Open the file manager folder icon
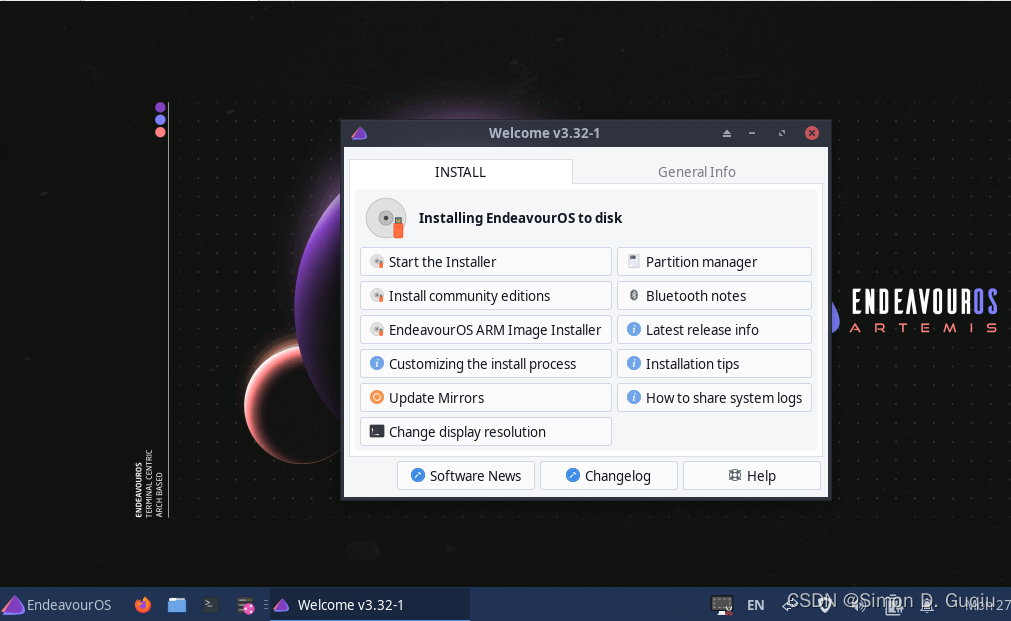 tap(177, 605)
